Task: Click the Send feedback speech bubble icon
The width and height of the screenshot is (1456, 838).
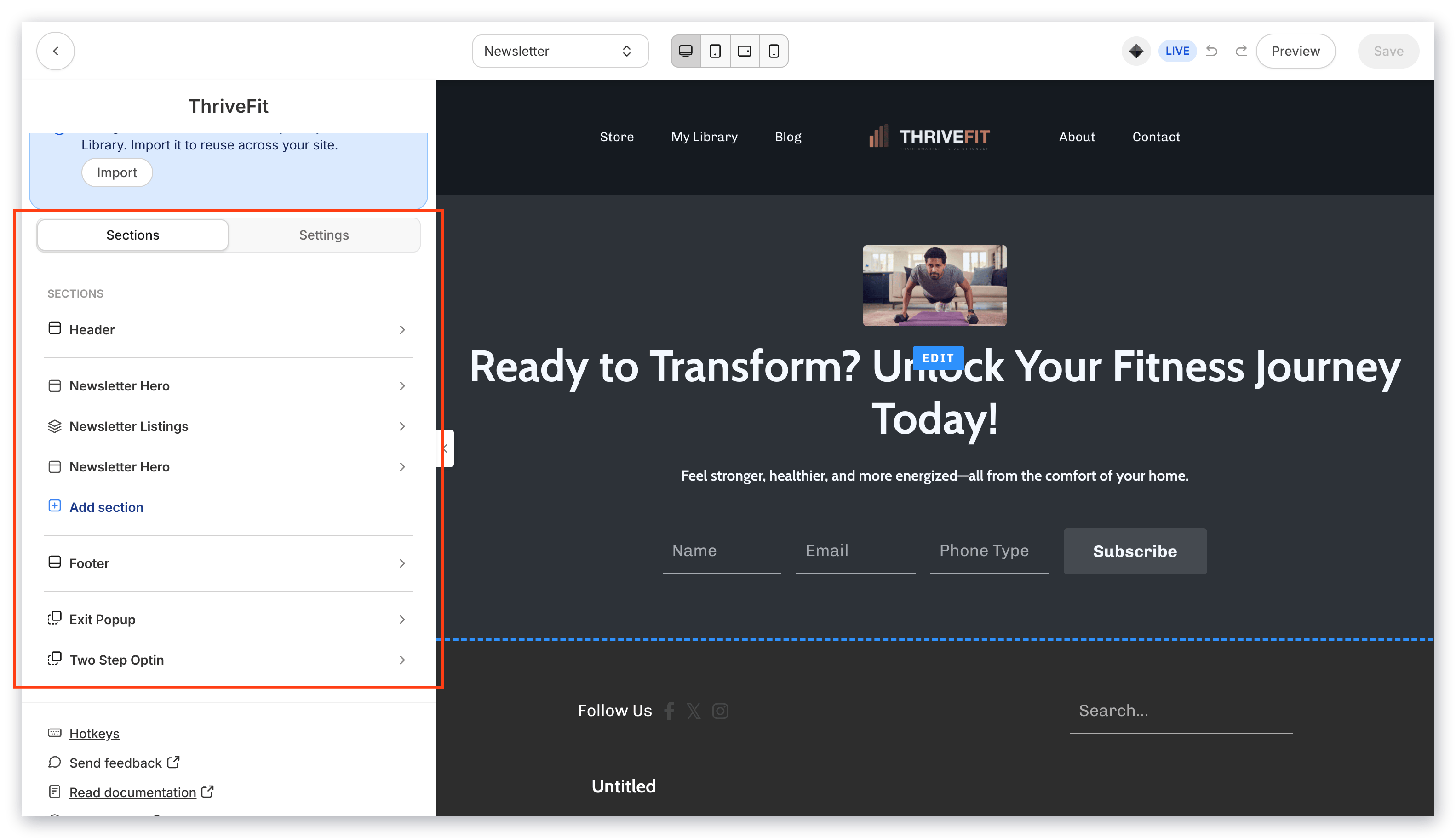Action: (x=55, y=762)
